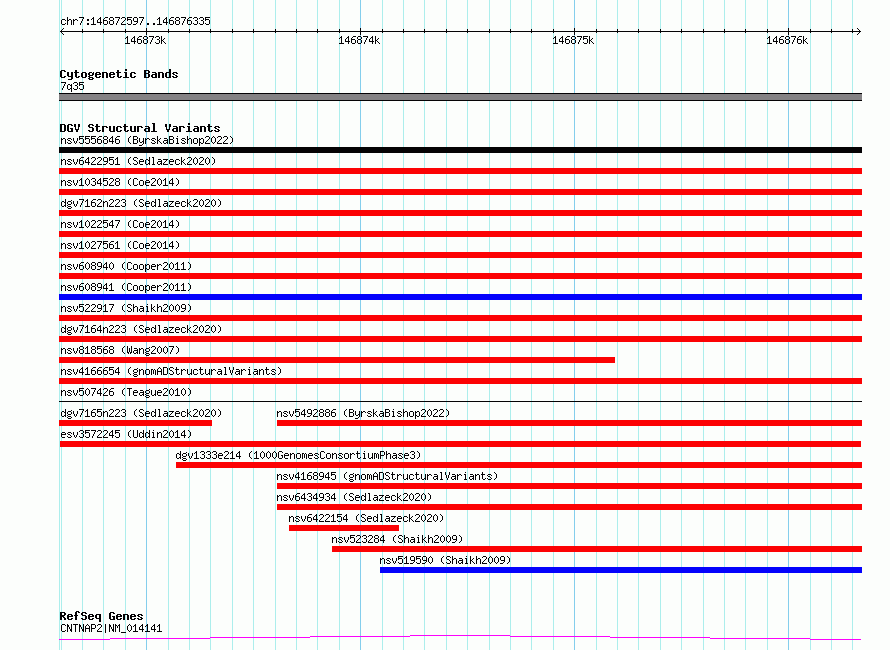Click the nsv5556846 (ByrskaBishop2022) label

[x=147, y=140]
